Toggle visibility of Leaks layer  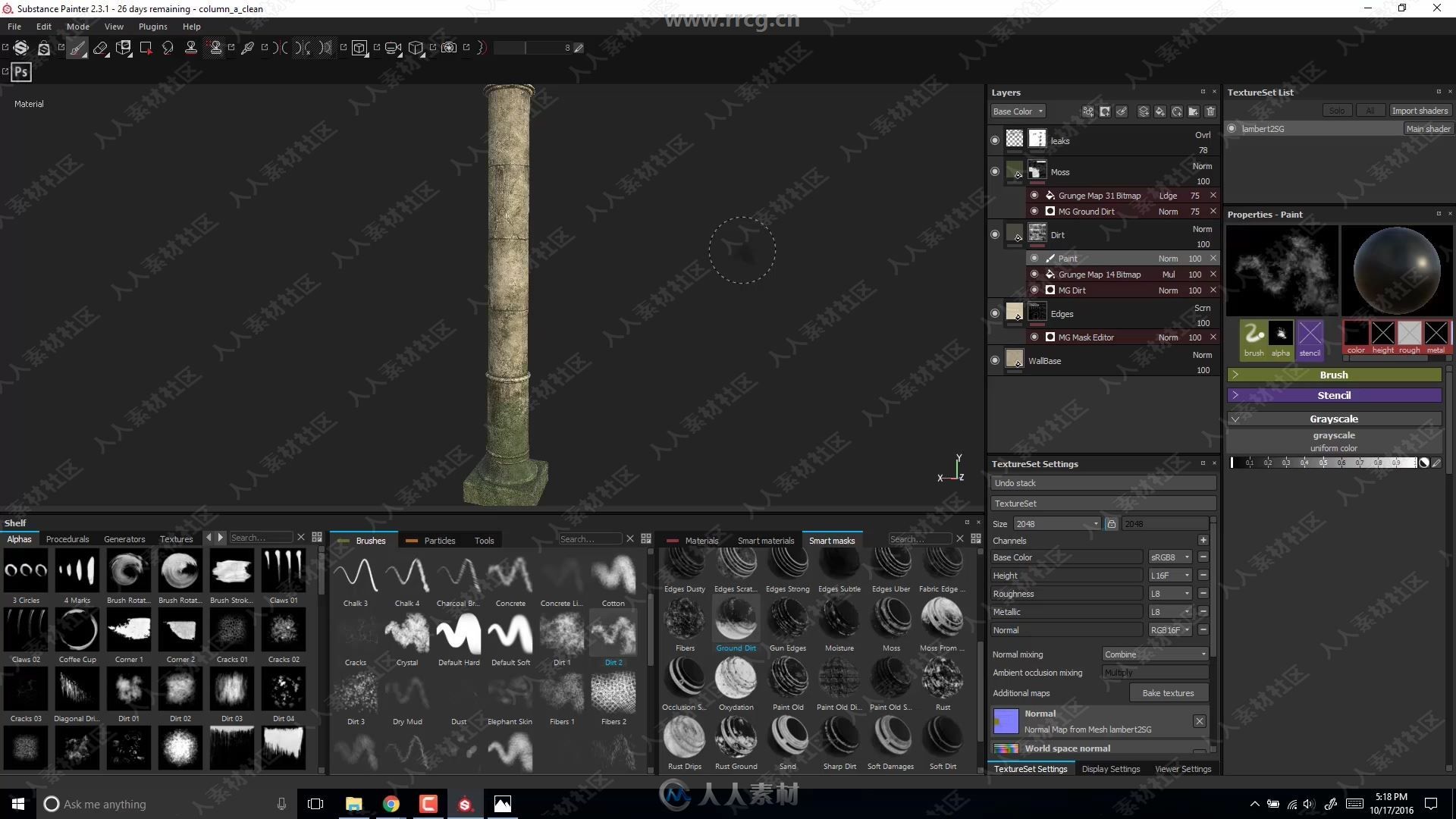(994, 140)
